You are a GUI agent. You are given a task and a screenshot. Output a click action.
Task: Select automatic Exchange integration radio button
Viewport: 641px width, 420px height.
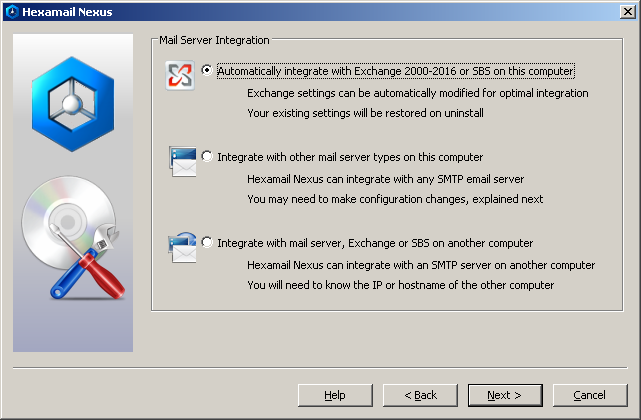coord(207,70)
